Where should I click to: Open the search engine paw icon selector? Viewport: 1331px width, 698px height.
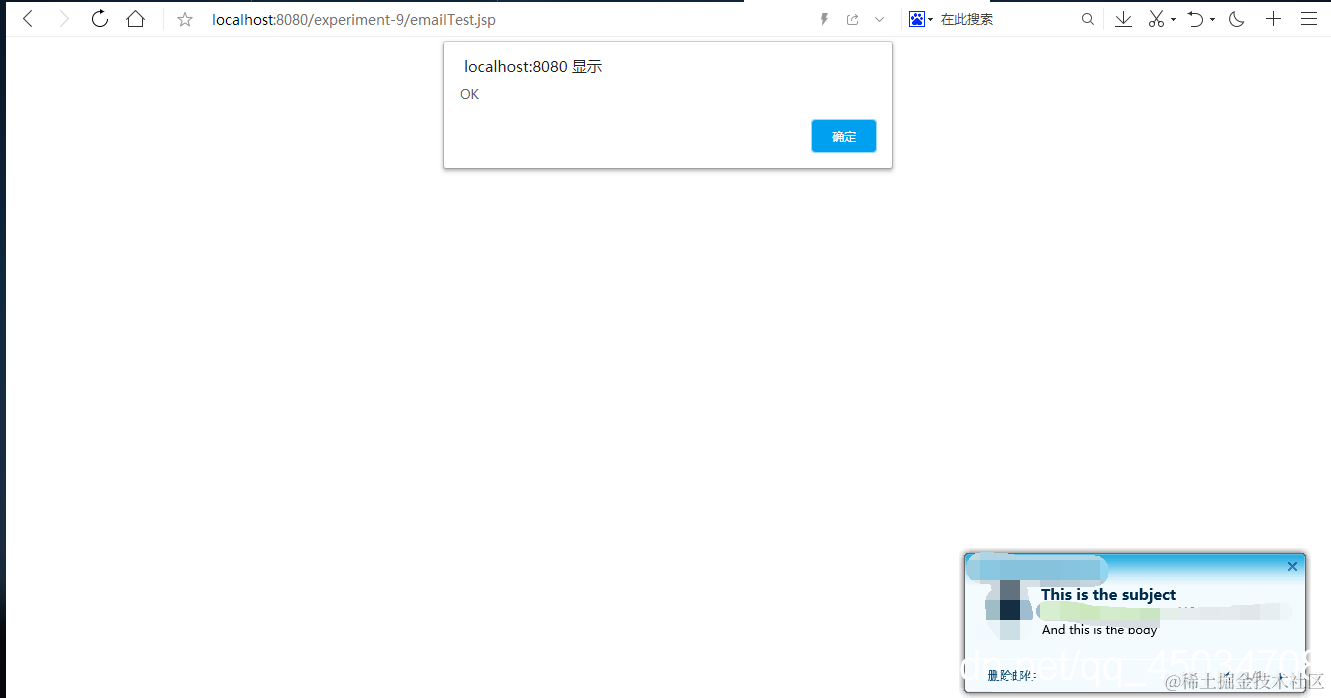919,18
